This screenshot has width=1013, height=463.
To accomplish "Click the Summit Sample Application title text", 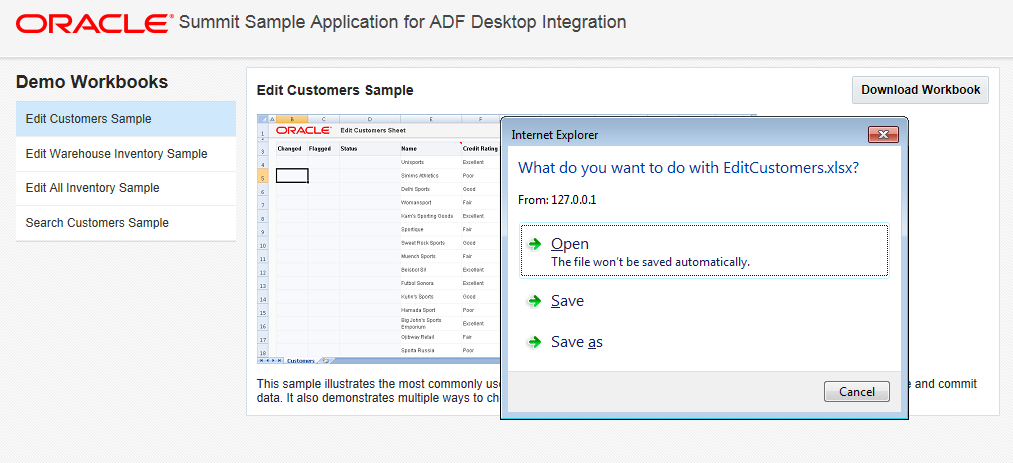I will click(x=402, y=22).
